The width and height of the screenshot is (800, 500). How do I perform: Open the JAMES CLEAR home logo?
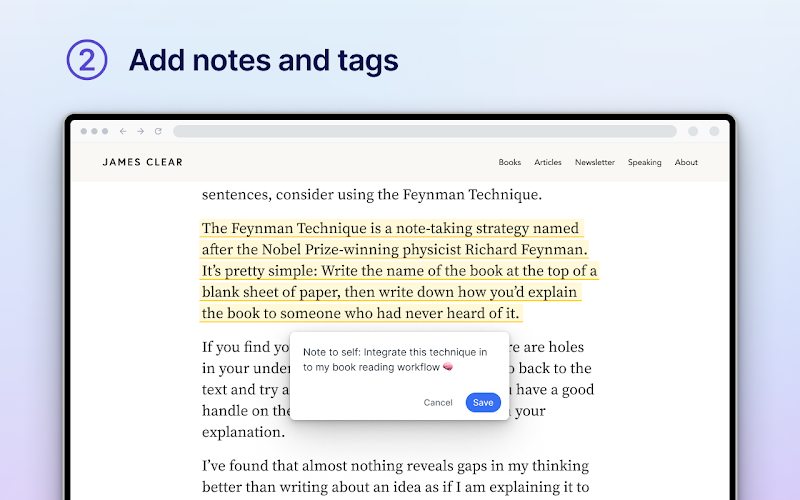point(142,162)
